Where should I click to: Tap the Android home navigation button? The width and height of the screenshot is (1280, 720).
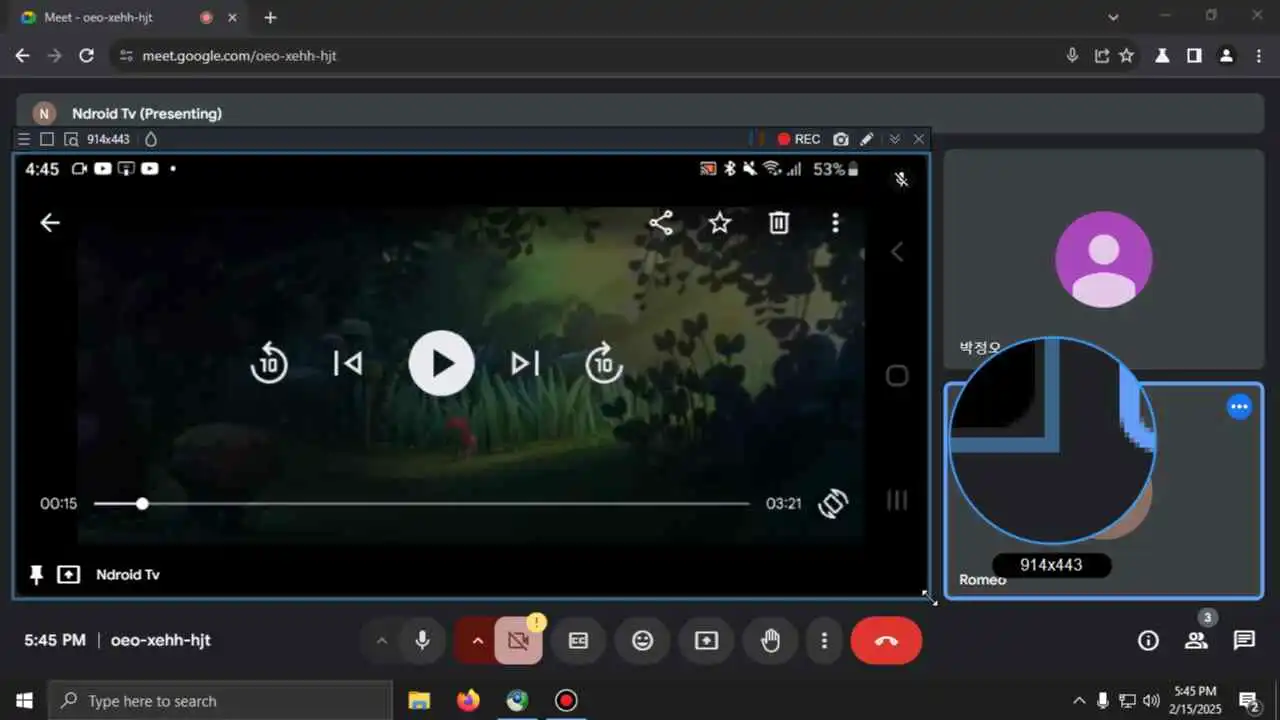tap(897, 376)
